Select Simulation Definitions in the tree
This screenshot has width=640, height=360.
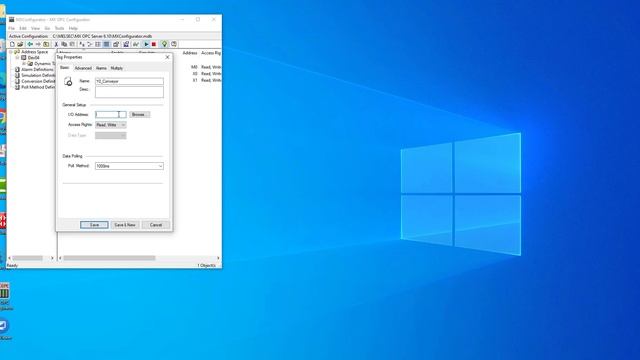38,76
